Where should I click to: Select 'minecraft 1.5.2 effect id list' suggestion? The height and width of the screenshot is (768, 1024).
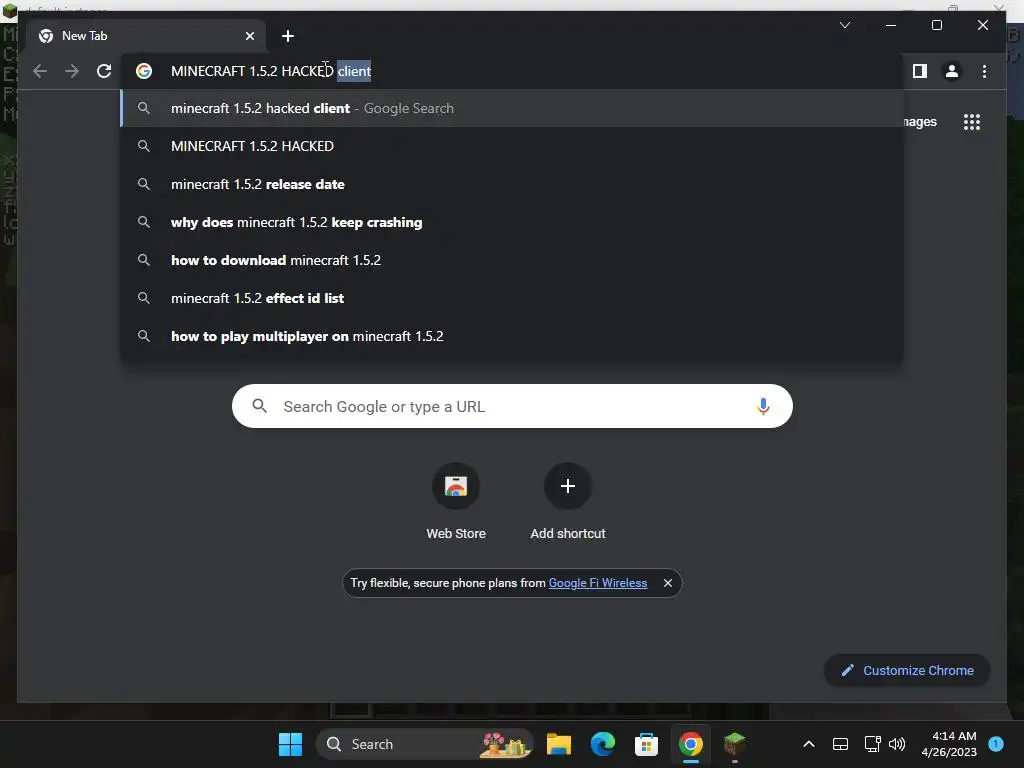[x=512, y=298]
